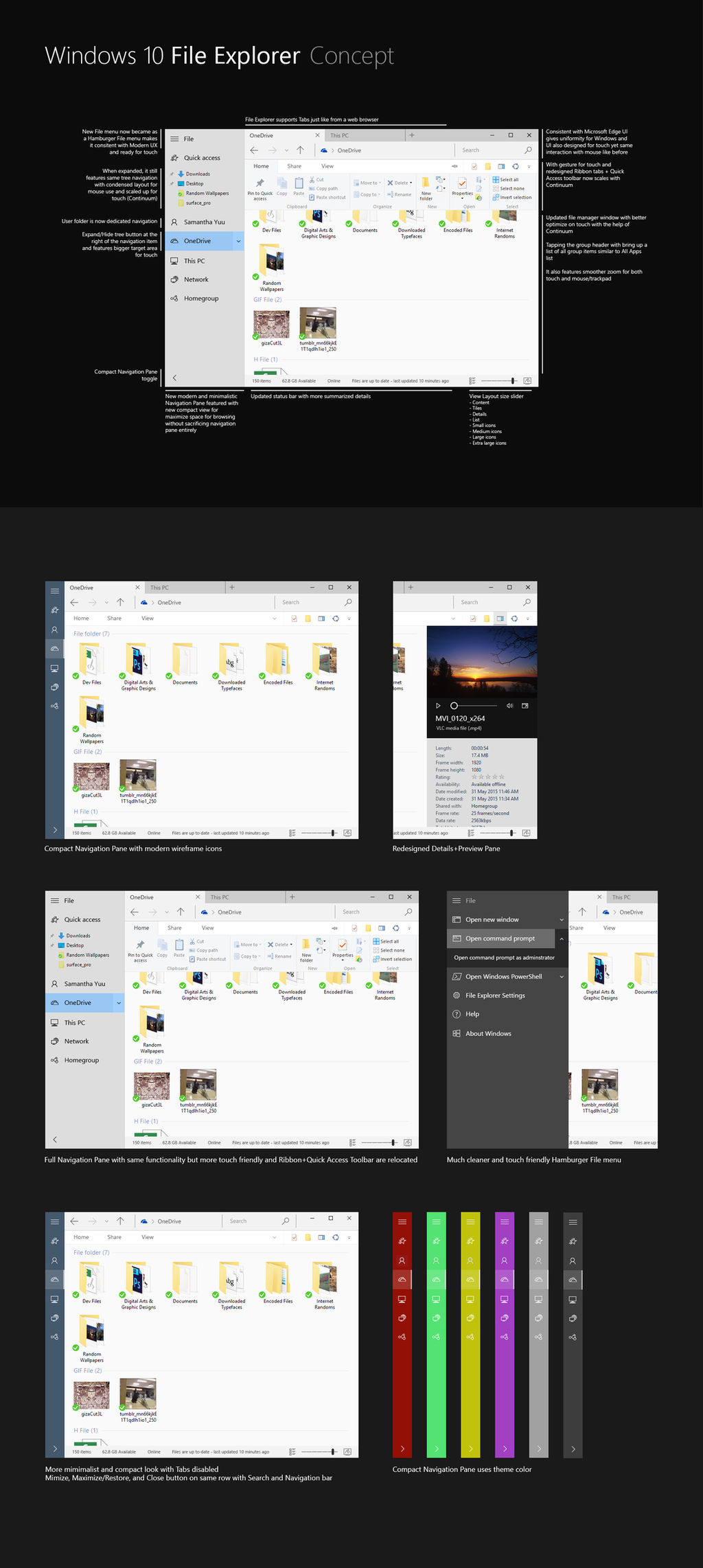Click Copy path in top annotated window ribbon
The image size is (703, 1568).
[x=323, y=189]
